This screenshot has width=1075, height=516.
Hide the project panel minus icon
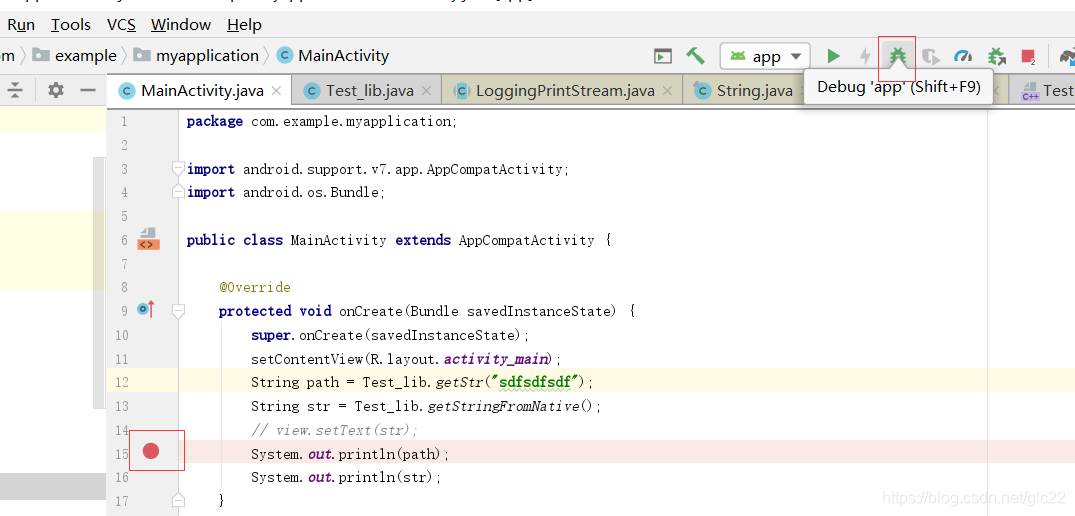pos(88,90)
